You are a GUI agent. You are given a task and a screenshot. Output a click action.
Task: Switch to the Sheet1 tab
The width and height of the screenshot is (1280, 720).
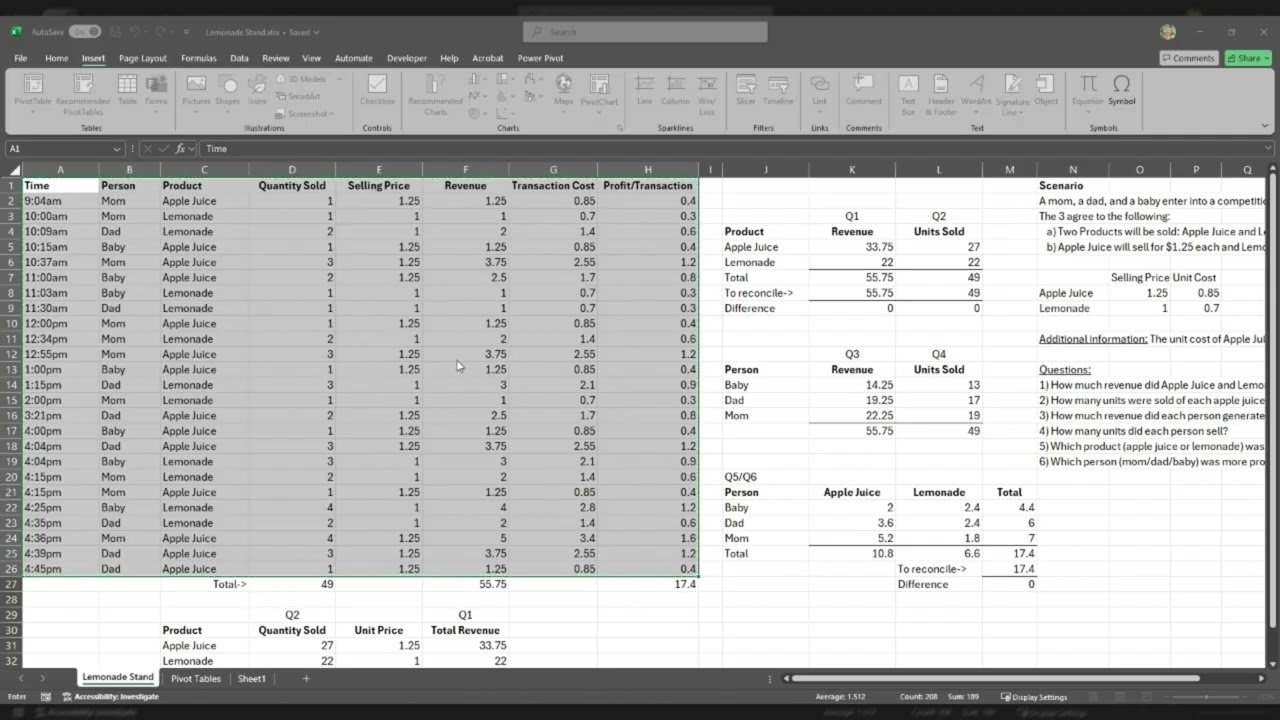[252, 678]
